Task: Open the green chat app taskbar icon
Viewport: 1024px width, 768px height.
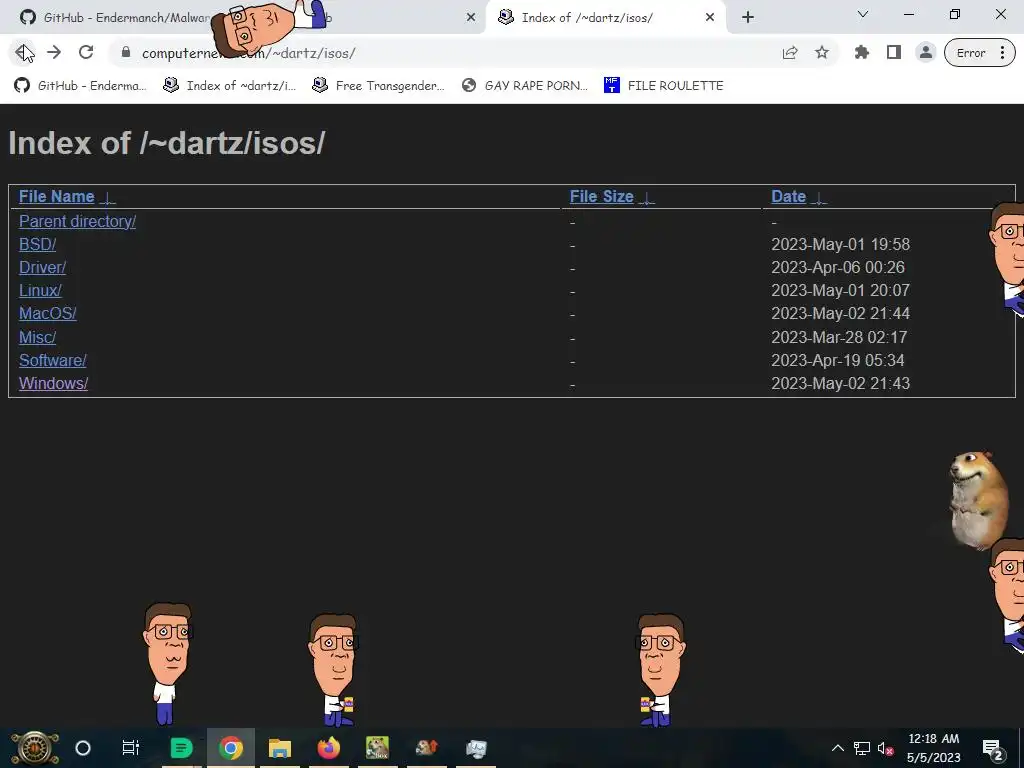Action: (182, 748)
